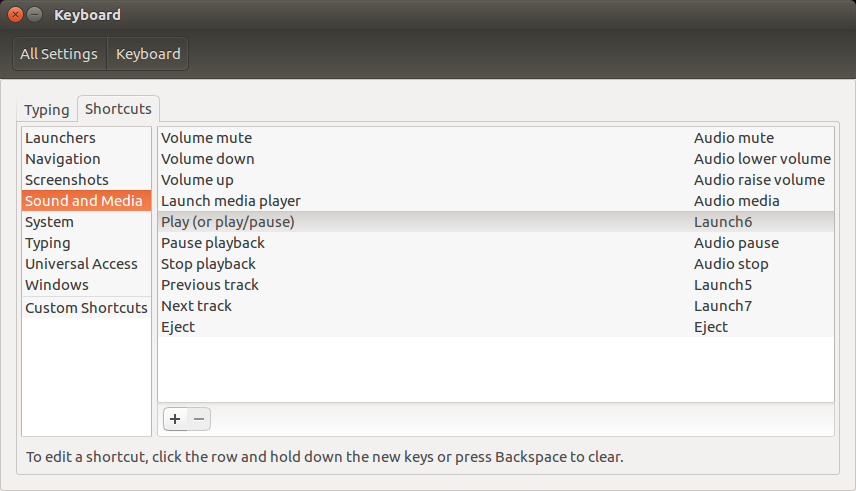The height and width of the screenshot is (491, 856).
Task: Click the plus icon to add shortcut
Action: (x=175, y=419)
